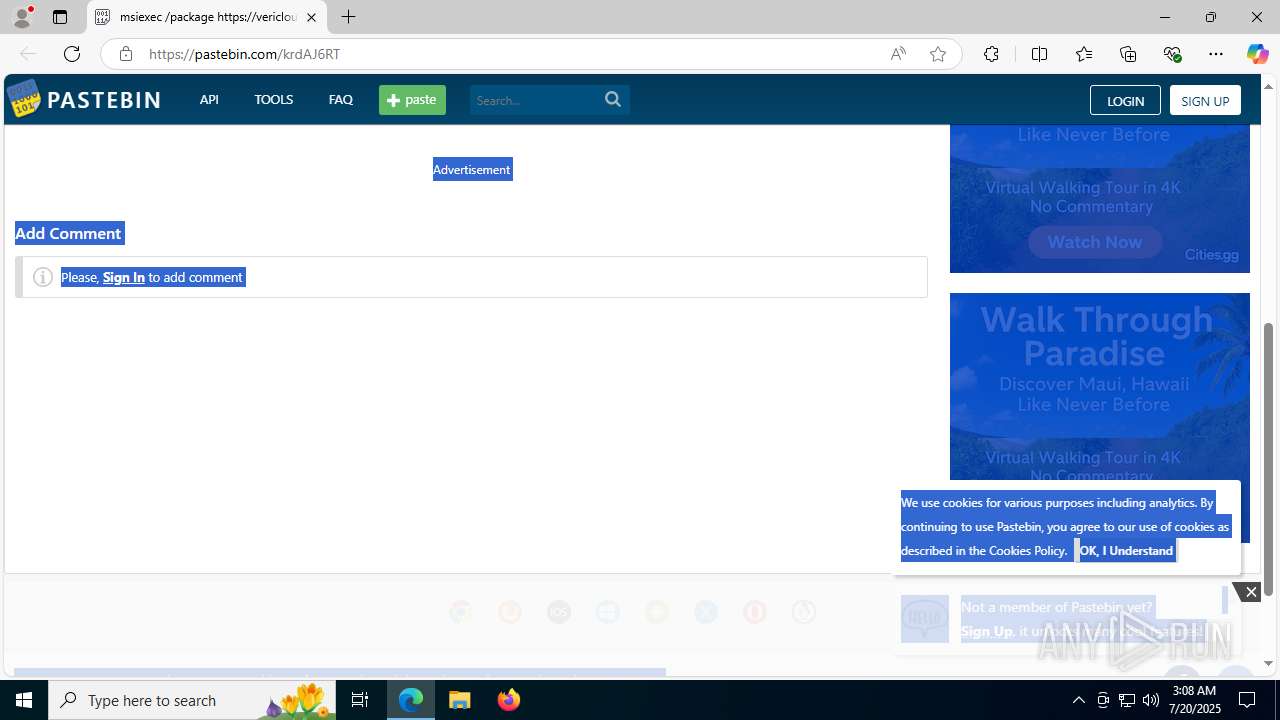
Task: Open a new browser tab
Action: point(348,17)
